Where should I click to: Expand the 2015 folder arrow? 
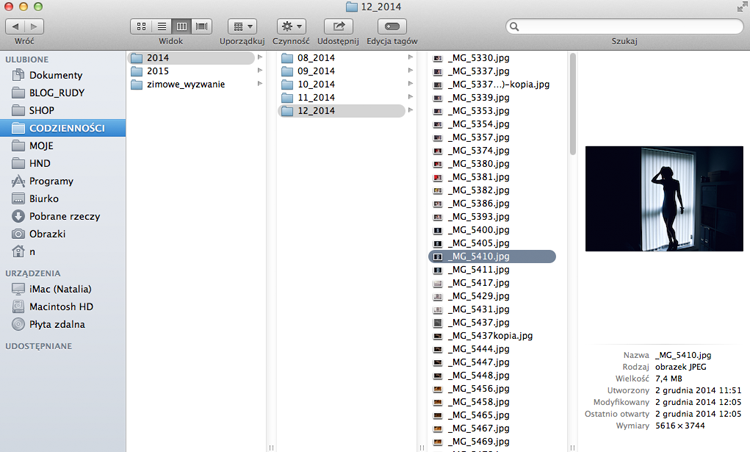pyautogui.click(x=260, y=70)
